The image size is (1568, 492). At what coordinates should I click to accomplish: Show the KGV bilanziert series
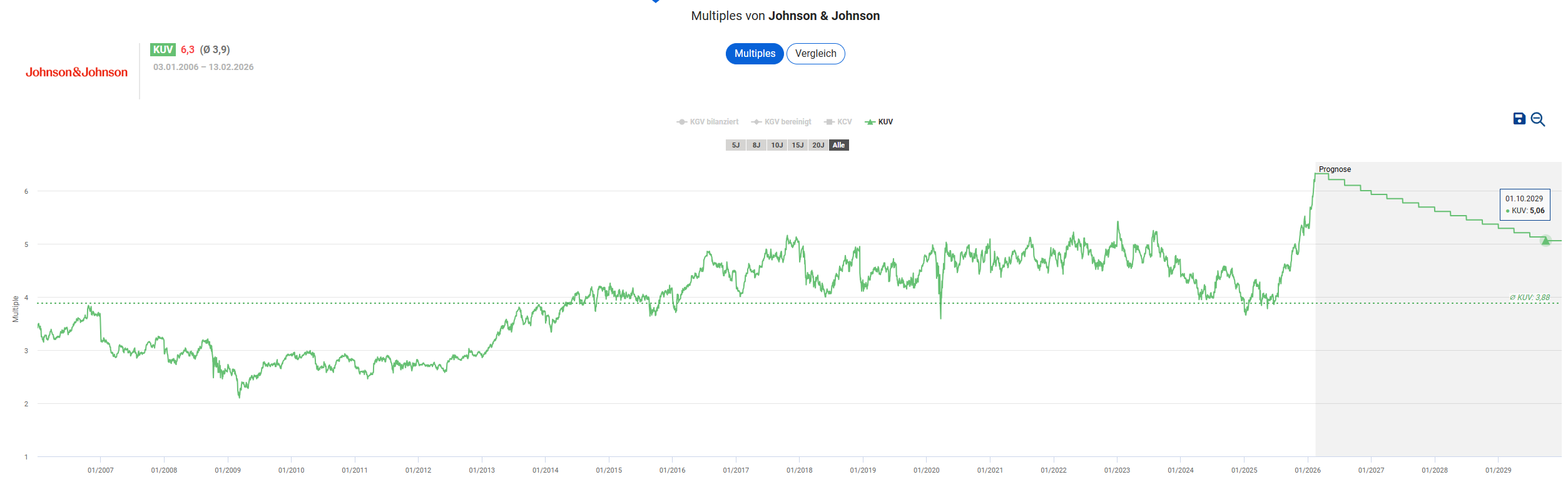708,122
